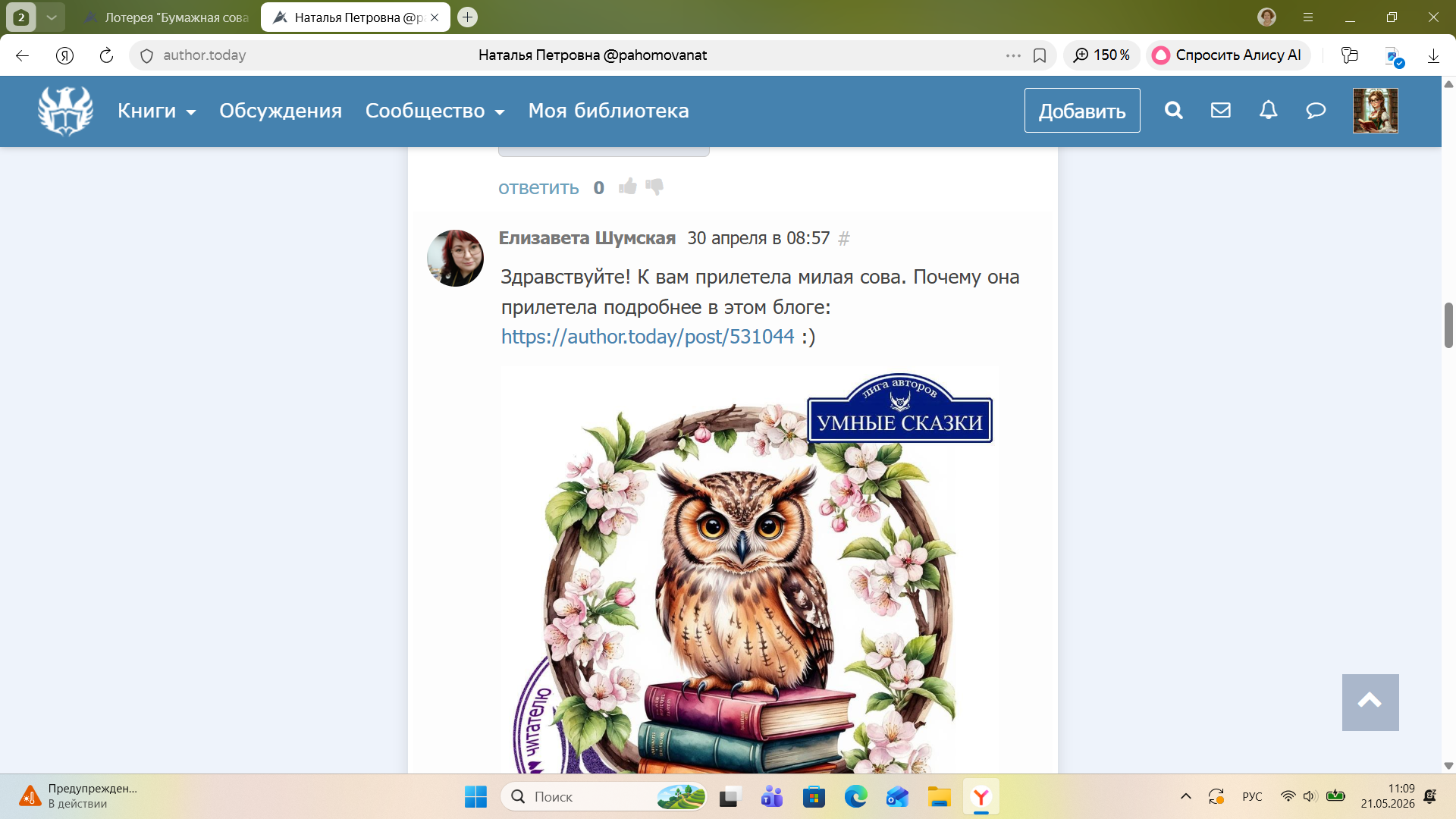Open private messages envelope icon
The width and height of the screenshot is (1456, 819).
tap(1221, 111)
